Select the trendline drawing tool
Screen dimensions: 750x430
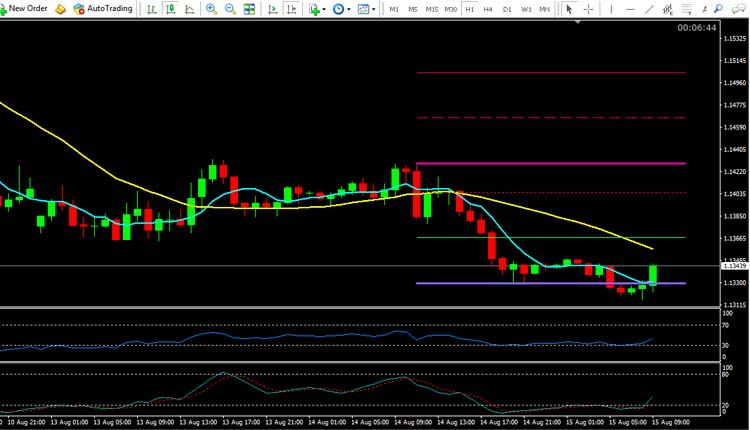[x=649, y=9]
